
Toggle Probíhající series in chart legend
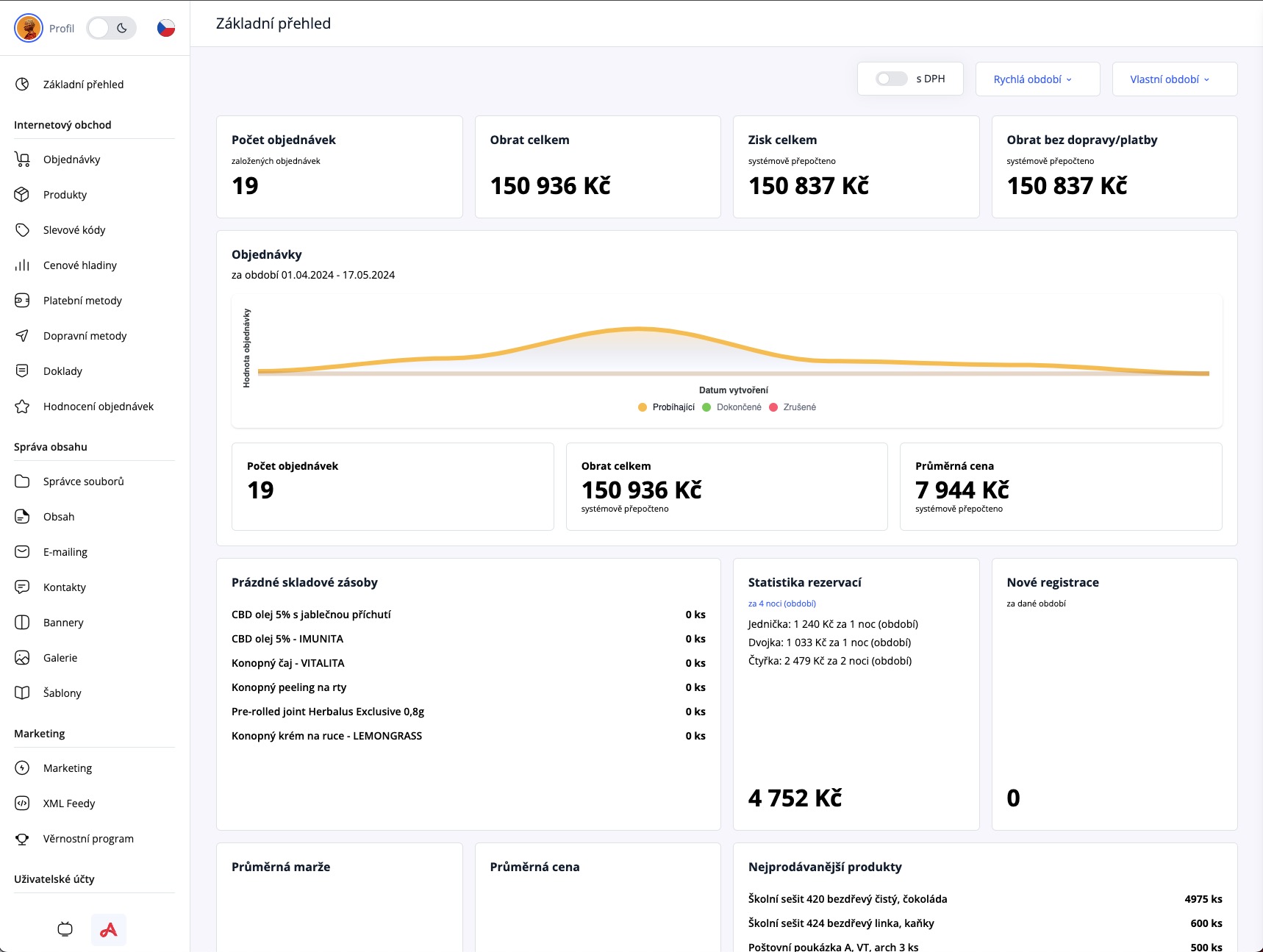[x=666, y=407]
